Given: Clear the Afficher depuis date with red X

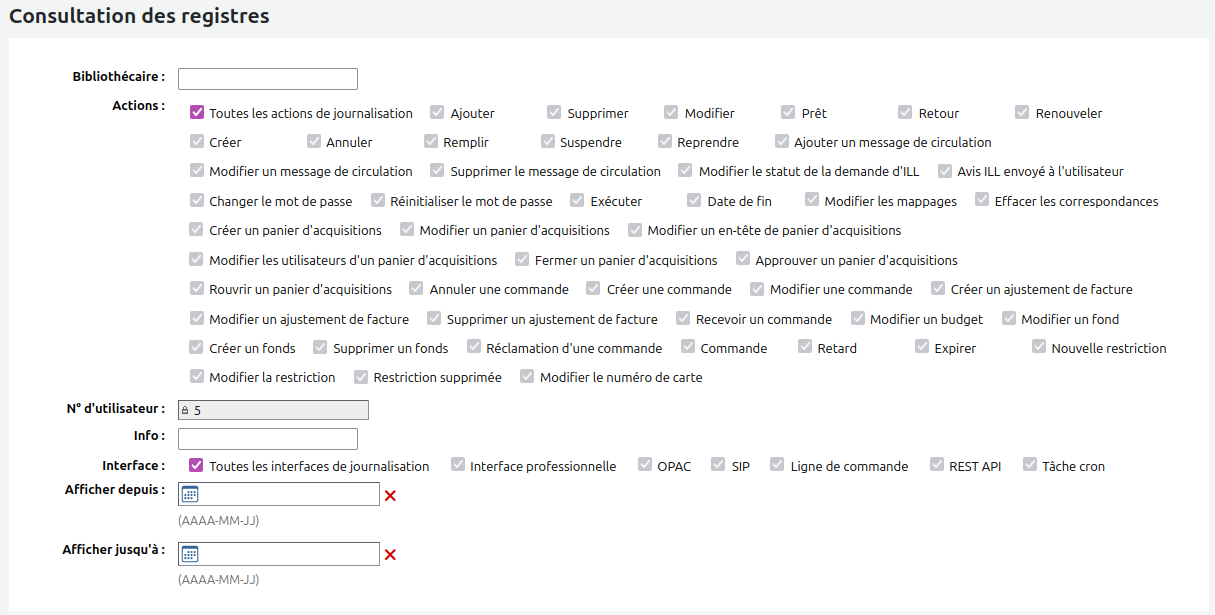Looking at the screenshot, I should pos(390,495).
